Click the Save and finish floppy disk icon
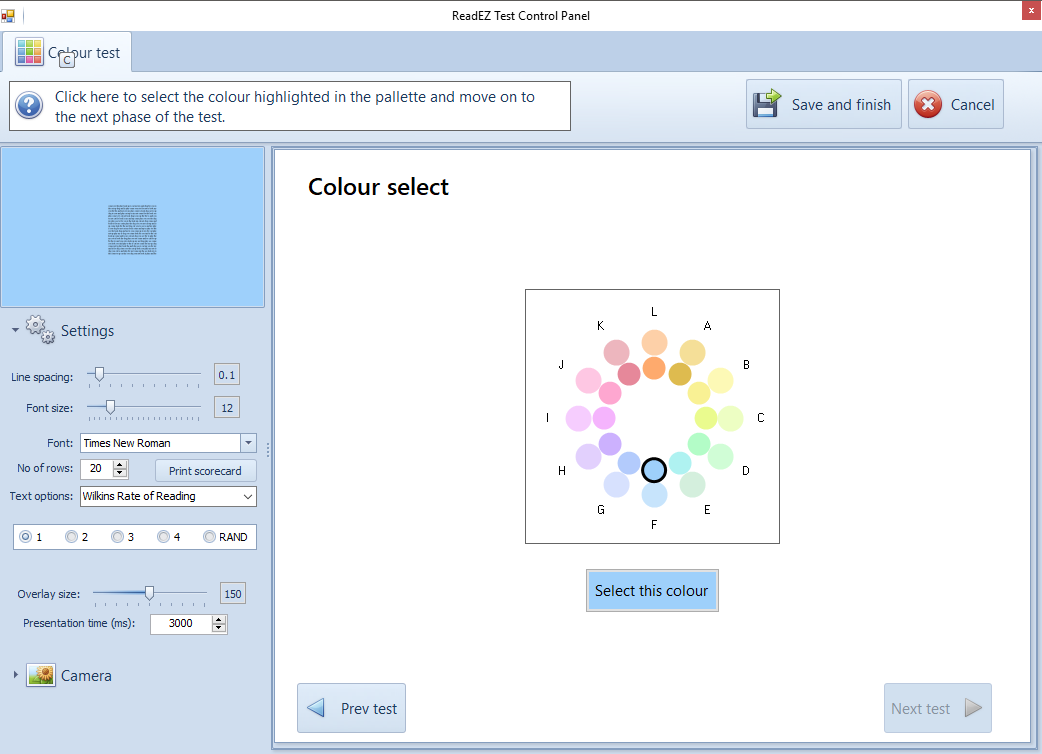 click(x=767, y=104)
